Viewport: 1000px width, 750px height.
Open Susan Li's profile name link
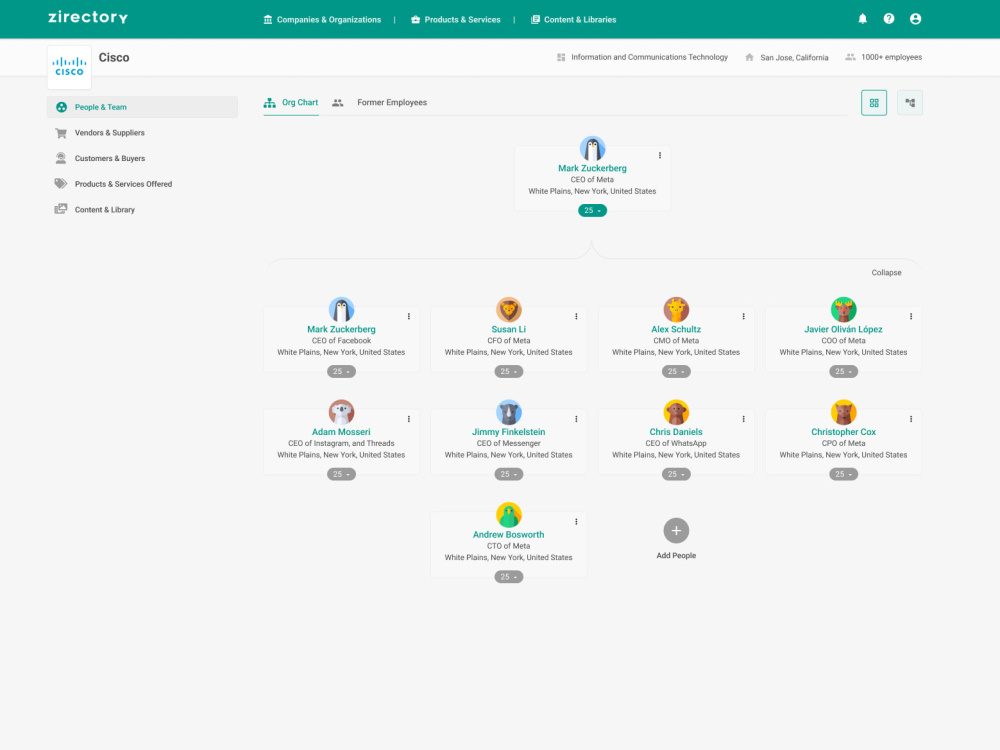click(509, 329)
